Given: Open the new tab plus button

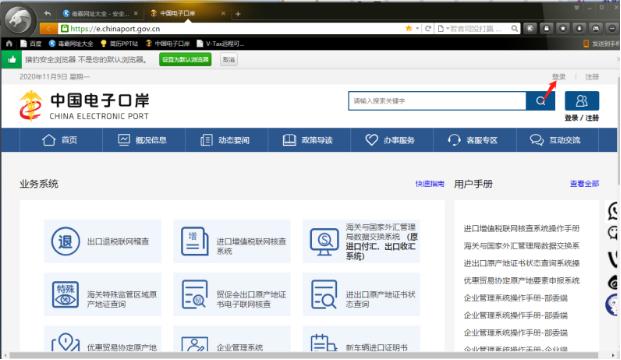Looking at the screenshot, I should pos(238,14).
